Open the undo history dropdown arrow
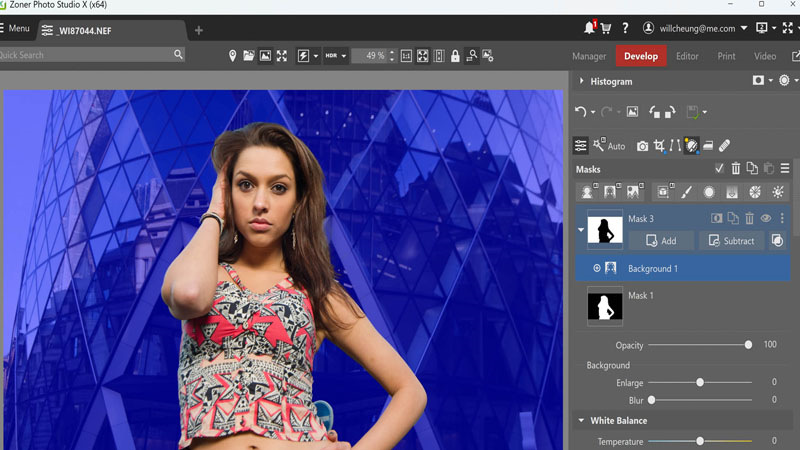The image size is (800, 450). point(593,112)
